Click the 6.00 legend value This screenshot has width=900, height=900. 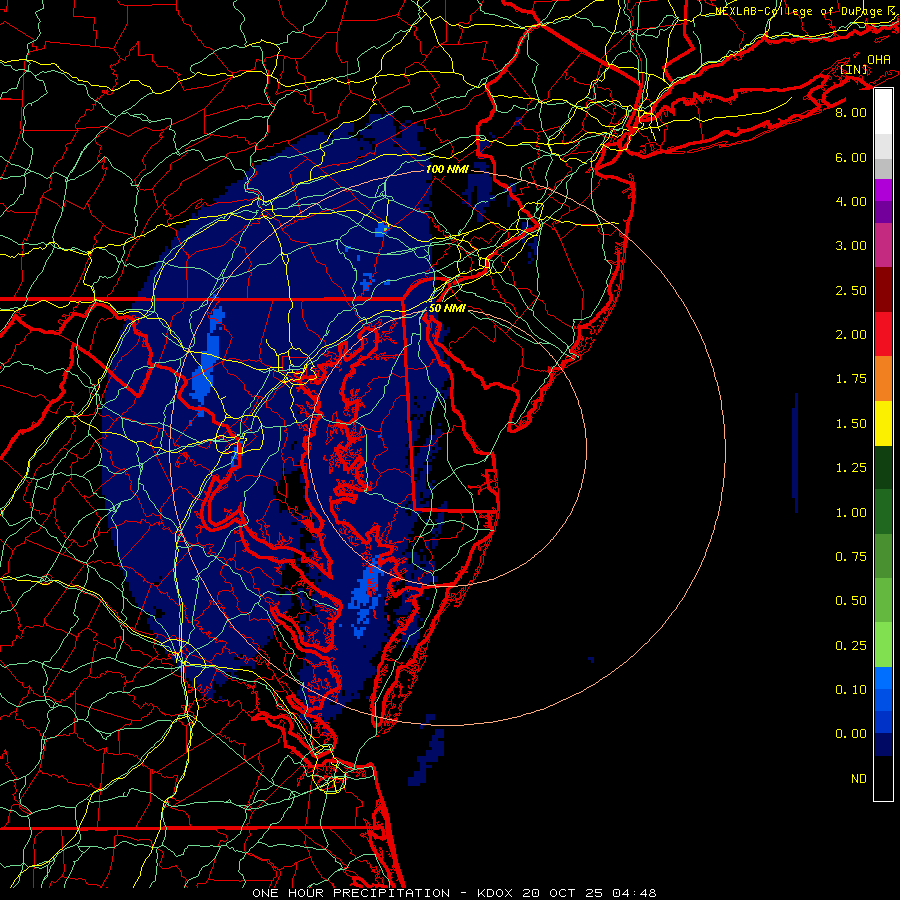pyautogui.click(x=851, y=157)
